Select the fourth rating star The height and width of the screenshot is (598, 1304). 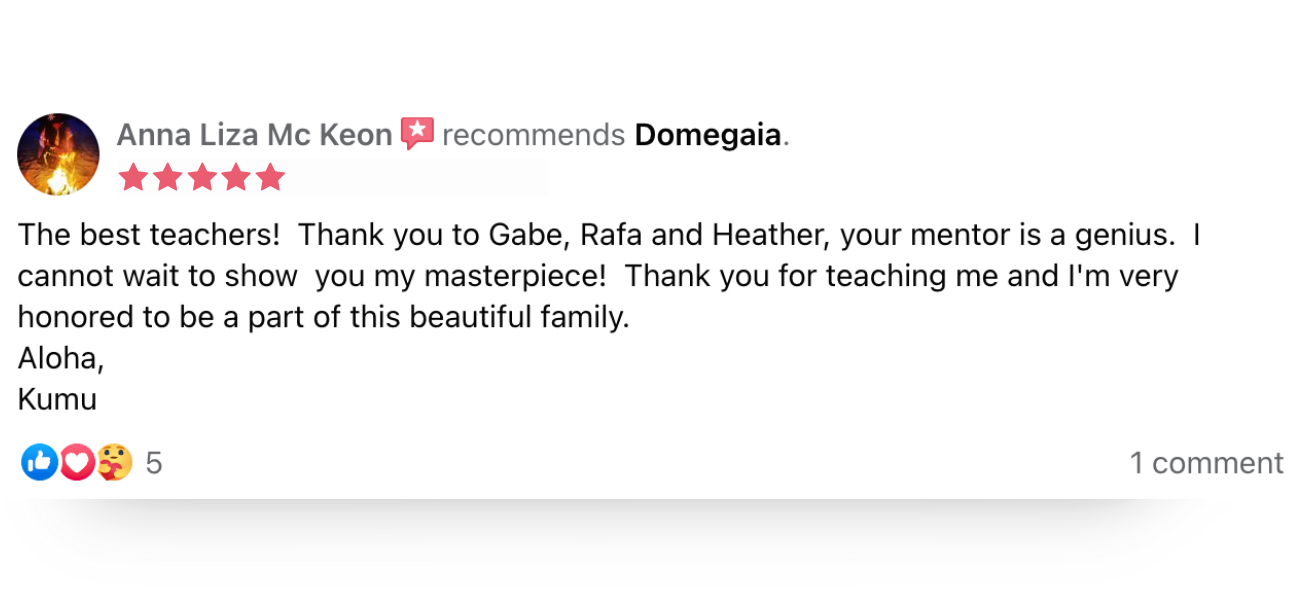tap(236, 178)
